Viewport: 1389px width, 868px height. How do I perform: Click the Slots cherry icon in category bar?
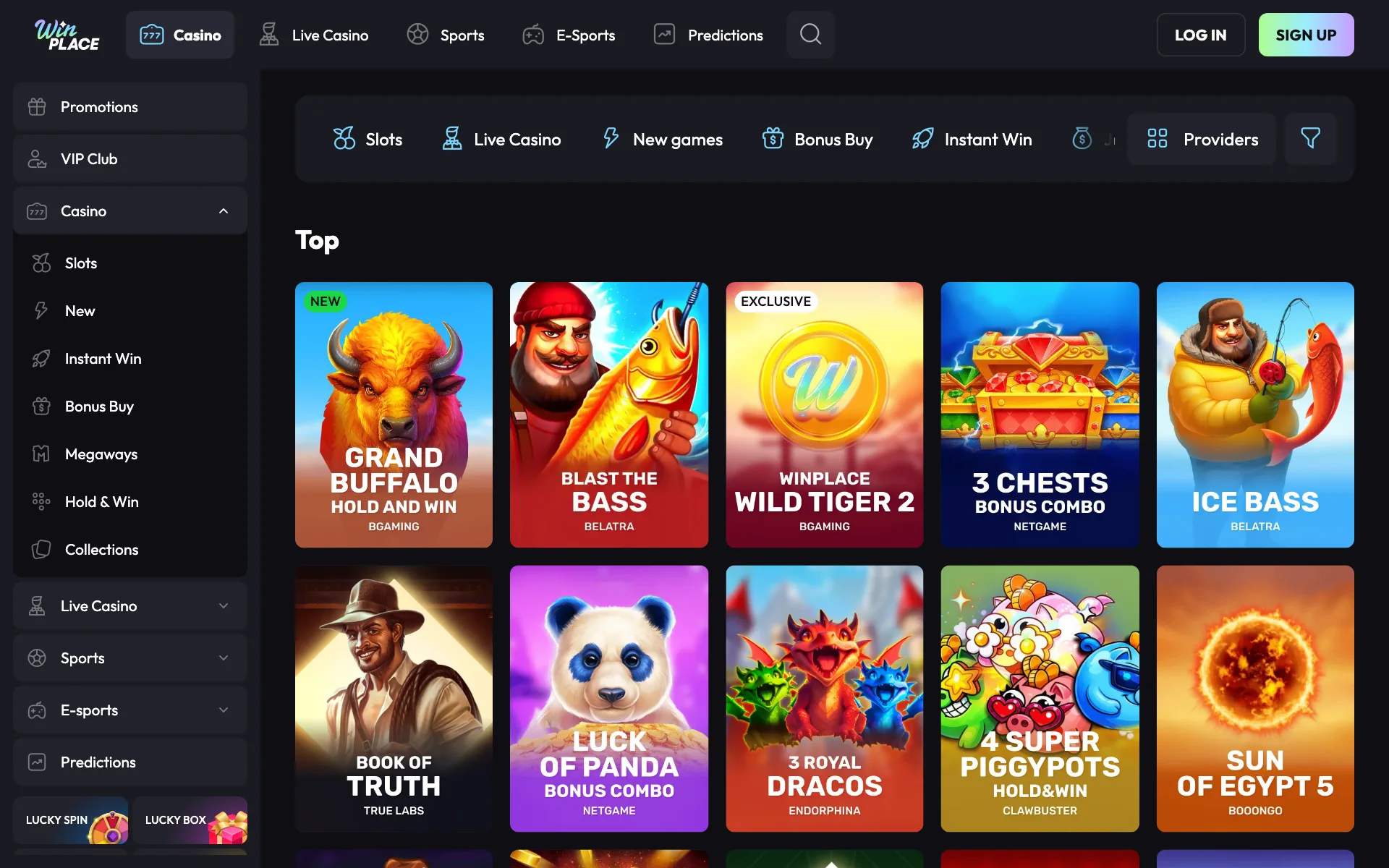tap(344, 139)
